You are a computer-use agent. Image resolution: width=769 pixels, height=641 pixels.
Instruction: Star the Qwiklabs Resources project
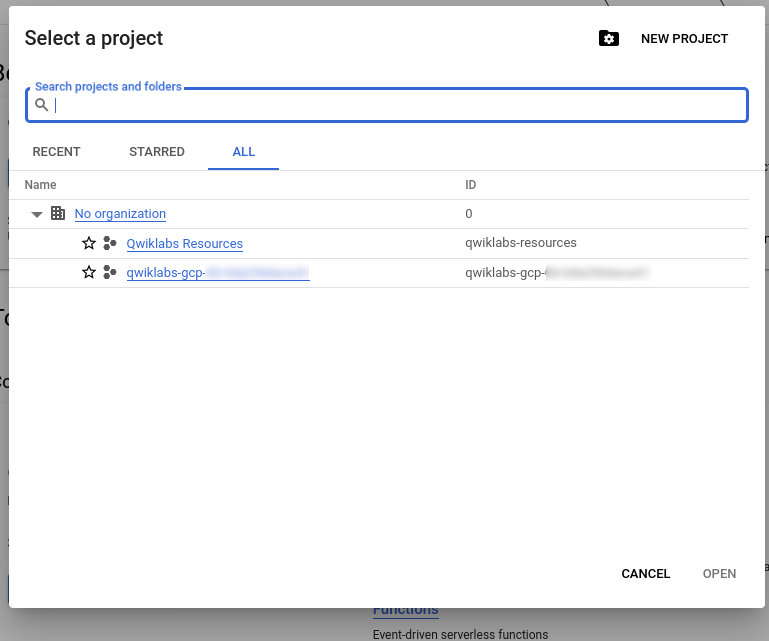[89, 243]
